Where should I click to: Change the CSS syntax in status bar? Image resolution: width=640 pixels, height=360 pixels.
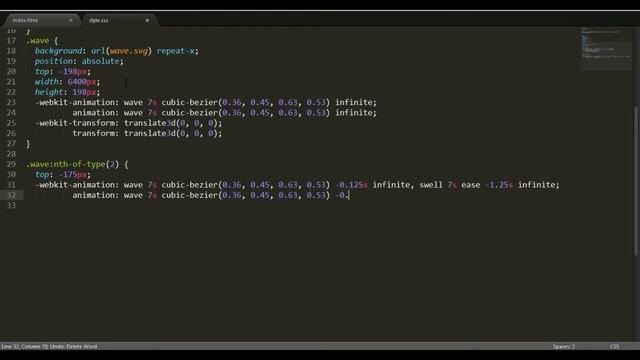(x=614, y=347)
